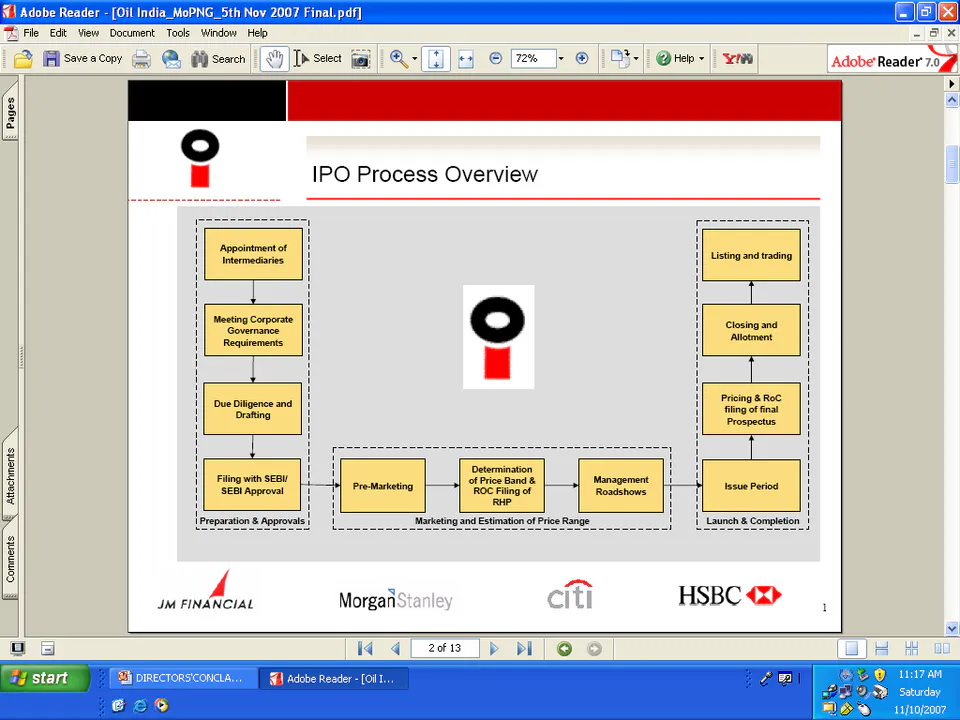Viewport: 960px width, 720px height.
Task: Select Continuous Facing layout
Action: pyautogui.click(x=912, y=648)
